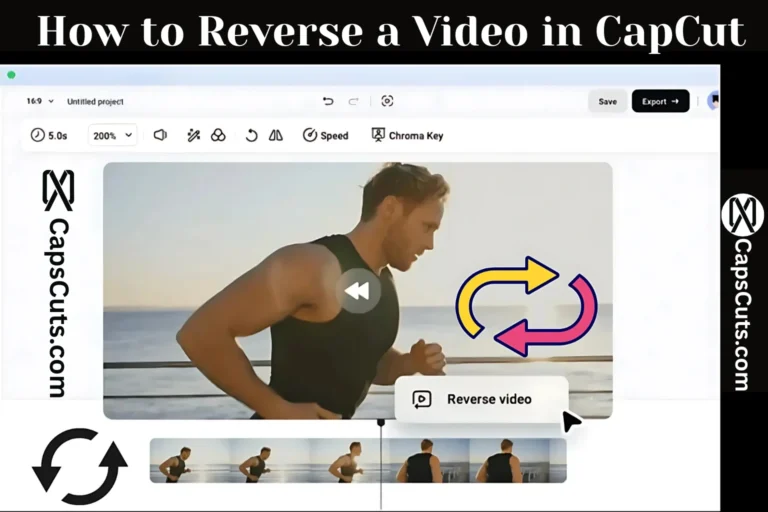Image resolution: width=768 pixels, height=512 pixels.
Task: Open the color filters circles icon
Action: [218, 135]
